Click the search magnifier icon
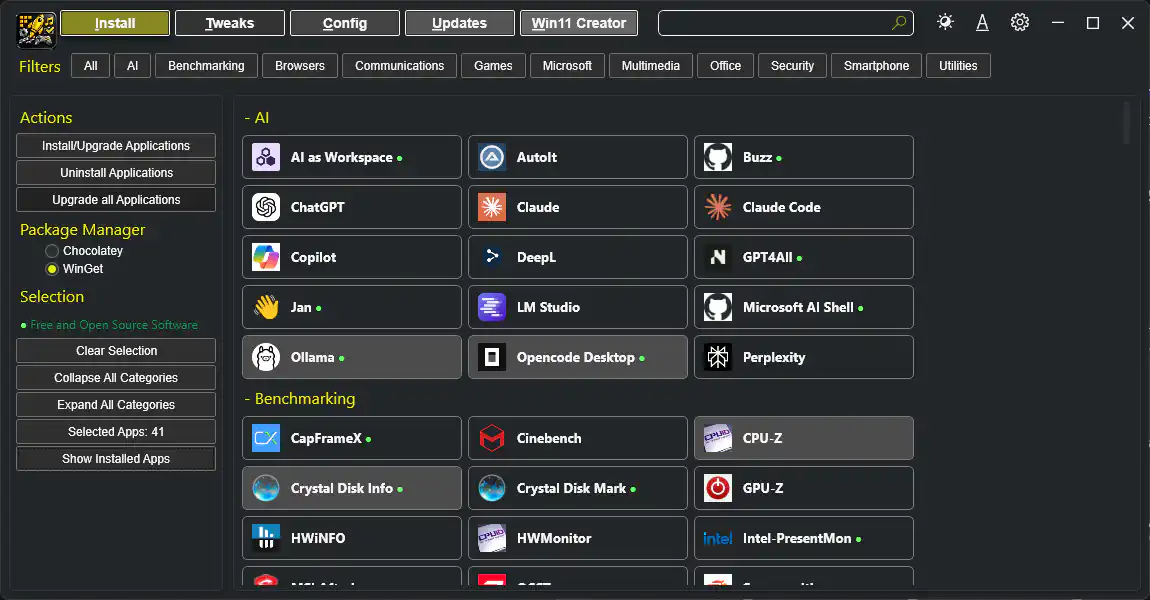 pos(898,23)
